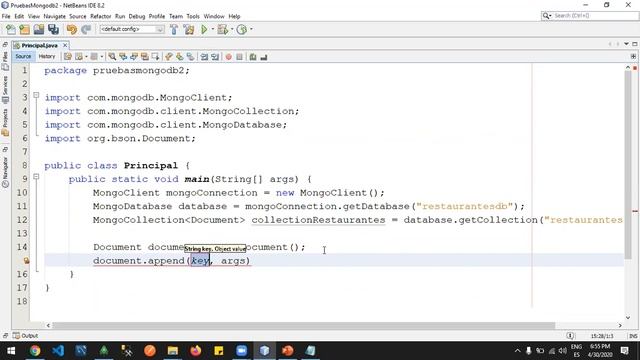Click the Build Project hammer icon

pyautogui.click(x=174, y=29)
